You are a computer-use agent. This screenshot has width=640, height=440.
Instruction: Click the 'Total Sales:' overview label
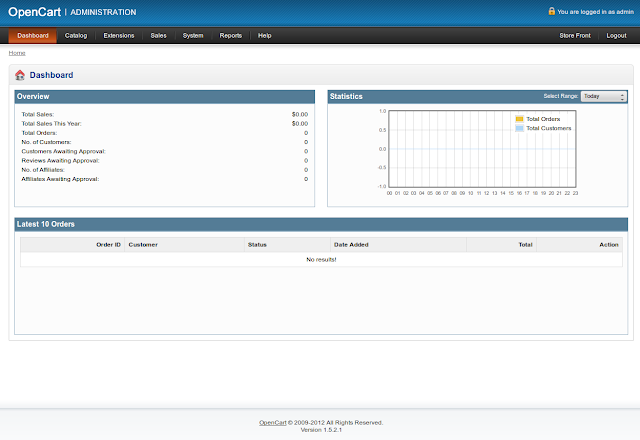(38, 114)
